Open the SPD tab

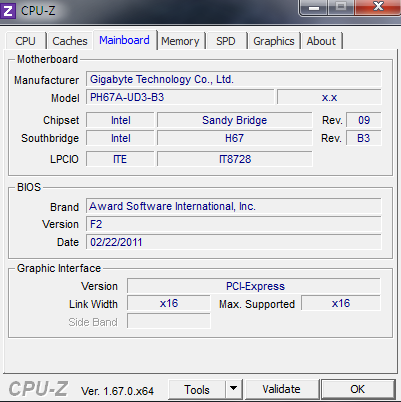tap(226, 41)
